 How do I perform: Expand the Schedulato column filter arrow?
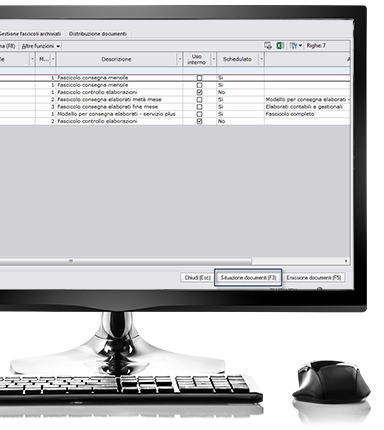click(261, 59)
